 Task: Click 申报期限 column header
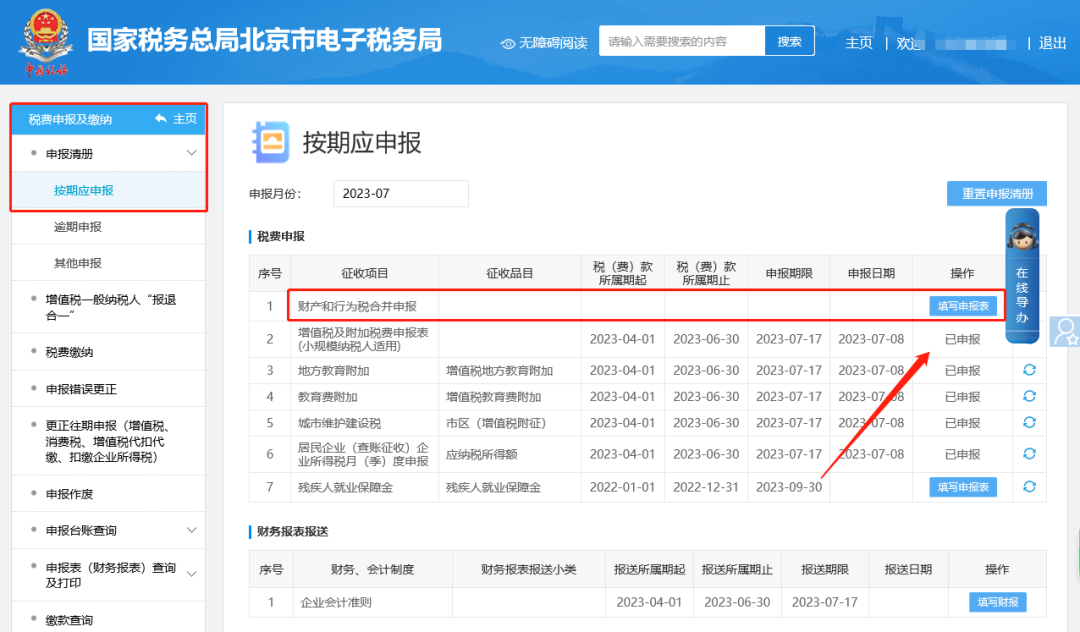789,273
